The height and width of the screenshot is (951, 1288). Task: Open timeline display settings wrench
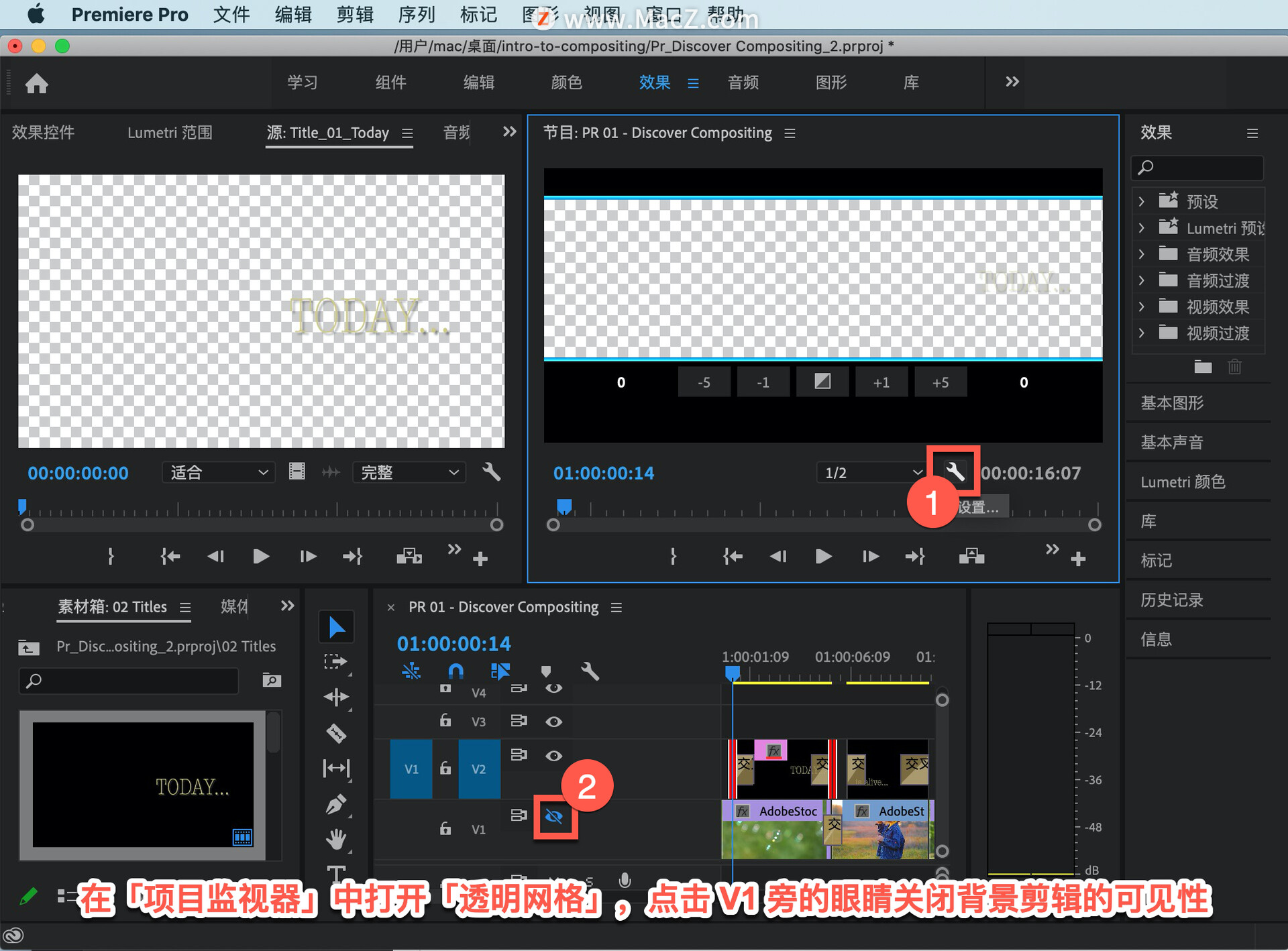(x=590, y=671)
